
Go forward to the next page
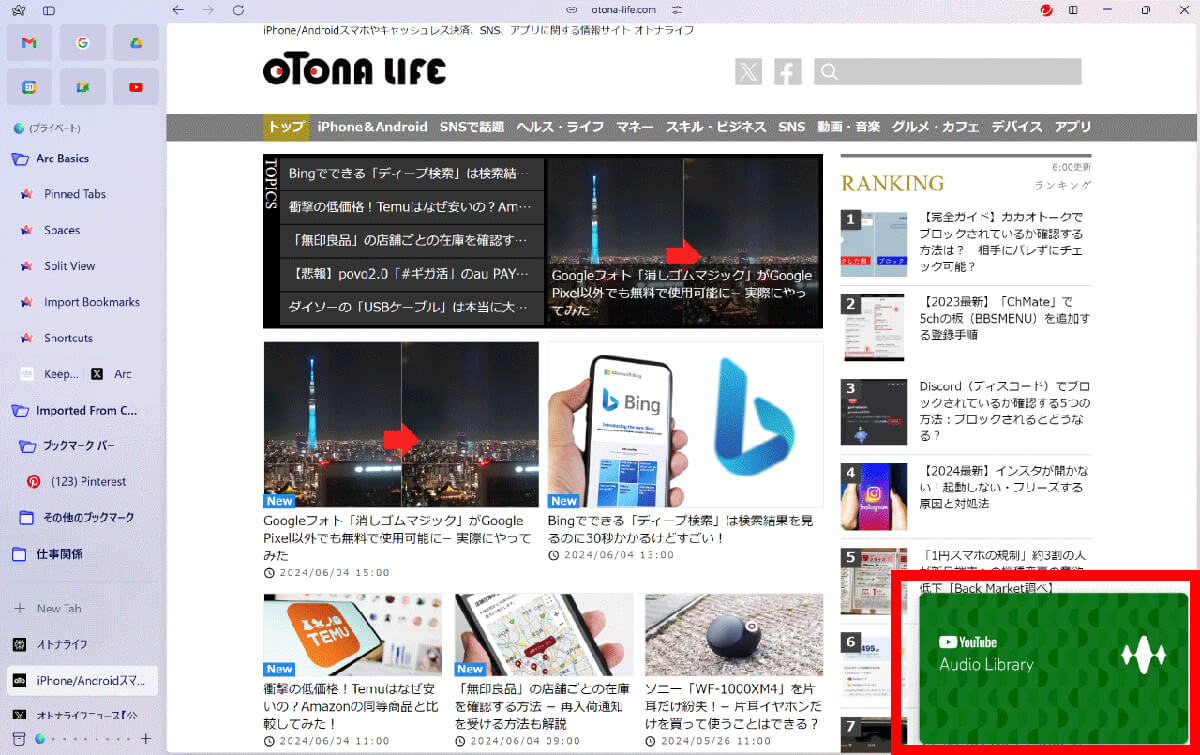click(x=208, y=10)
